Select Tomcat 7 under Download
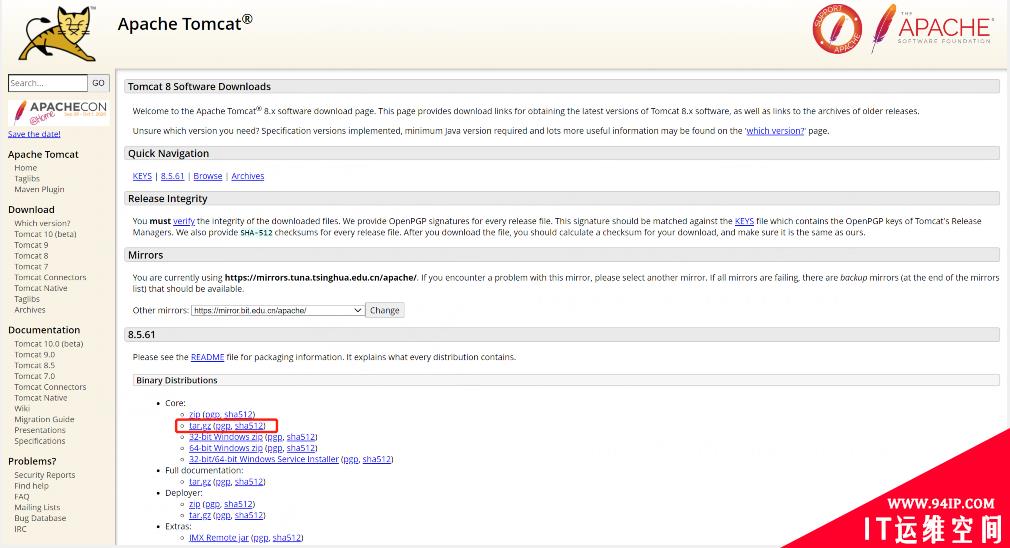 [x=31, y=267]
